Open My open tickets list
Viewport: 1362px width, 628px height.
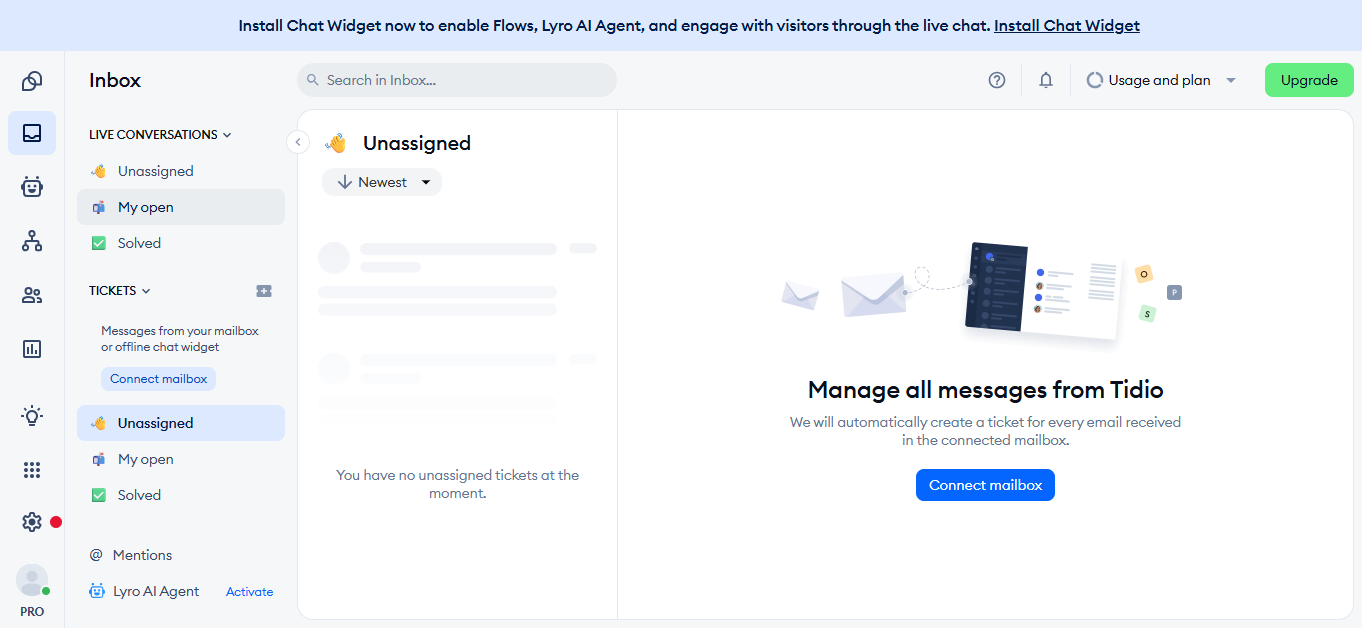[x=144, y=459]
